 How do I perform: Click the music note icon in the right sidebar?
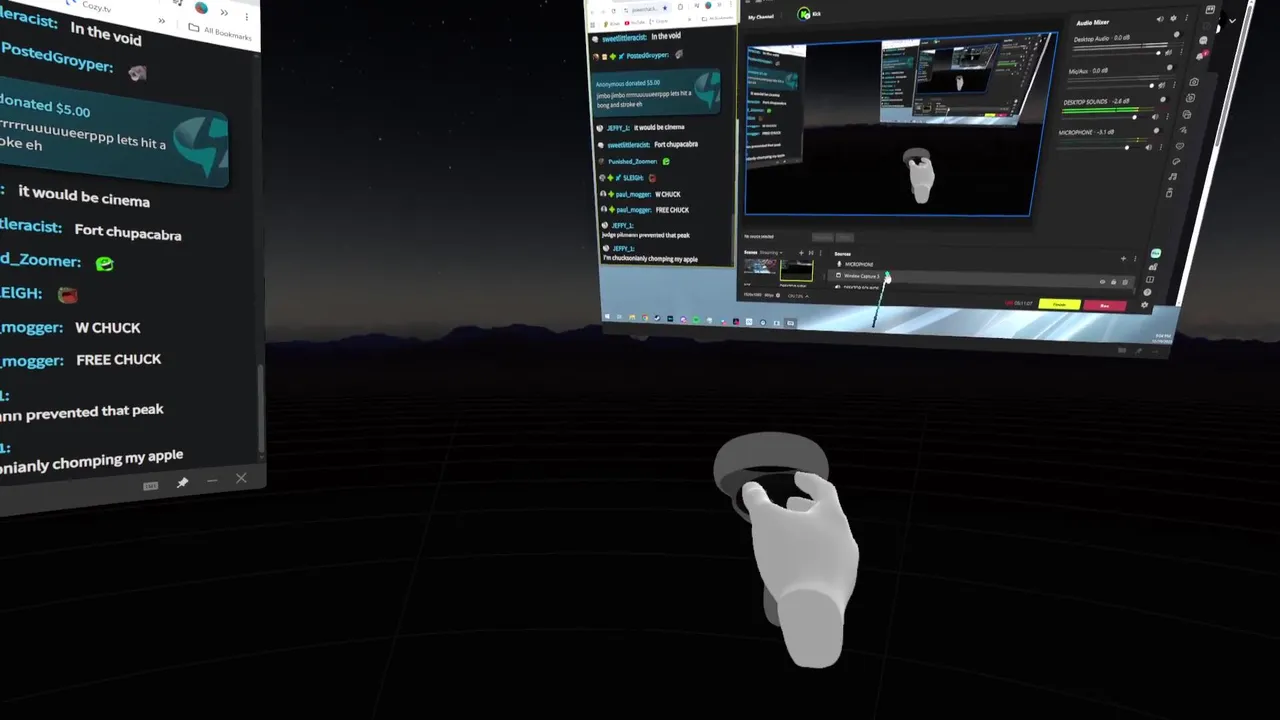pos(1173,176)
